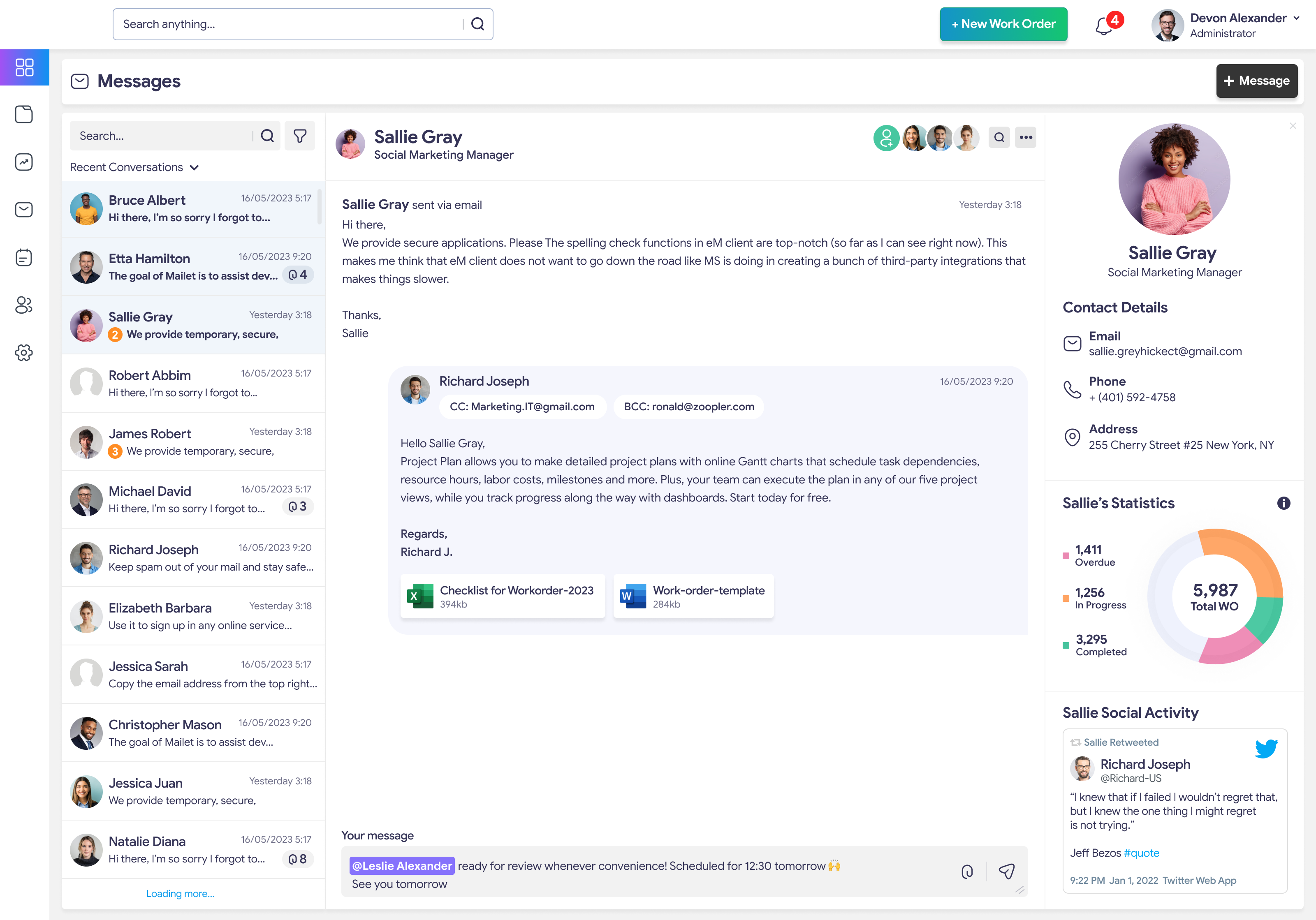Image resolution: width=1316 pixels, height=920 pixels.
Task: Click the attachment paperclip in message box
Action: [967, 871]
